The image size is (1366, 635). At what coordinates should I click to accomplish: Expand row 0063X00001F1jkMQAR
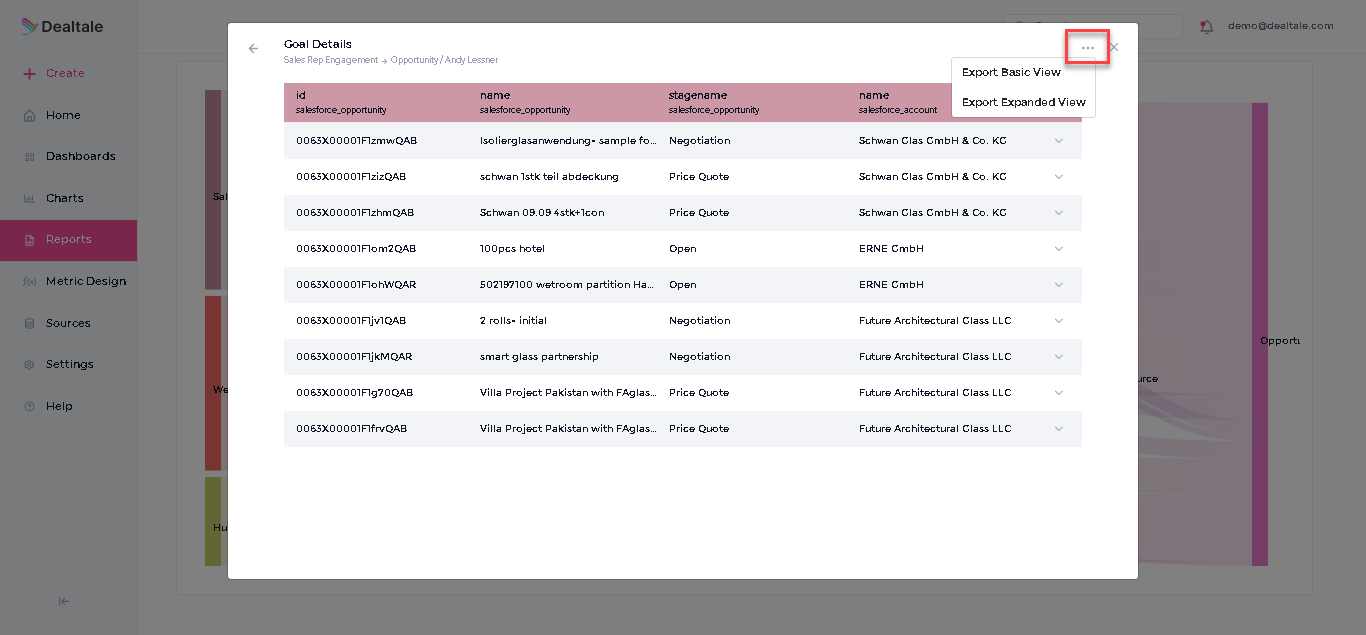click(x=1059, y=357)
